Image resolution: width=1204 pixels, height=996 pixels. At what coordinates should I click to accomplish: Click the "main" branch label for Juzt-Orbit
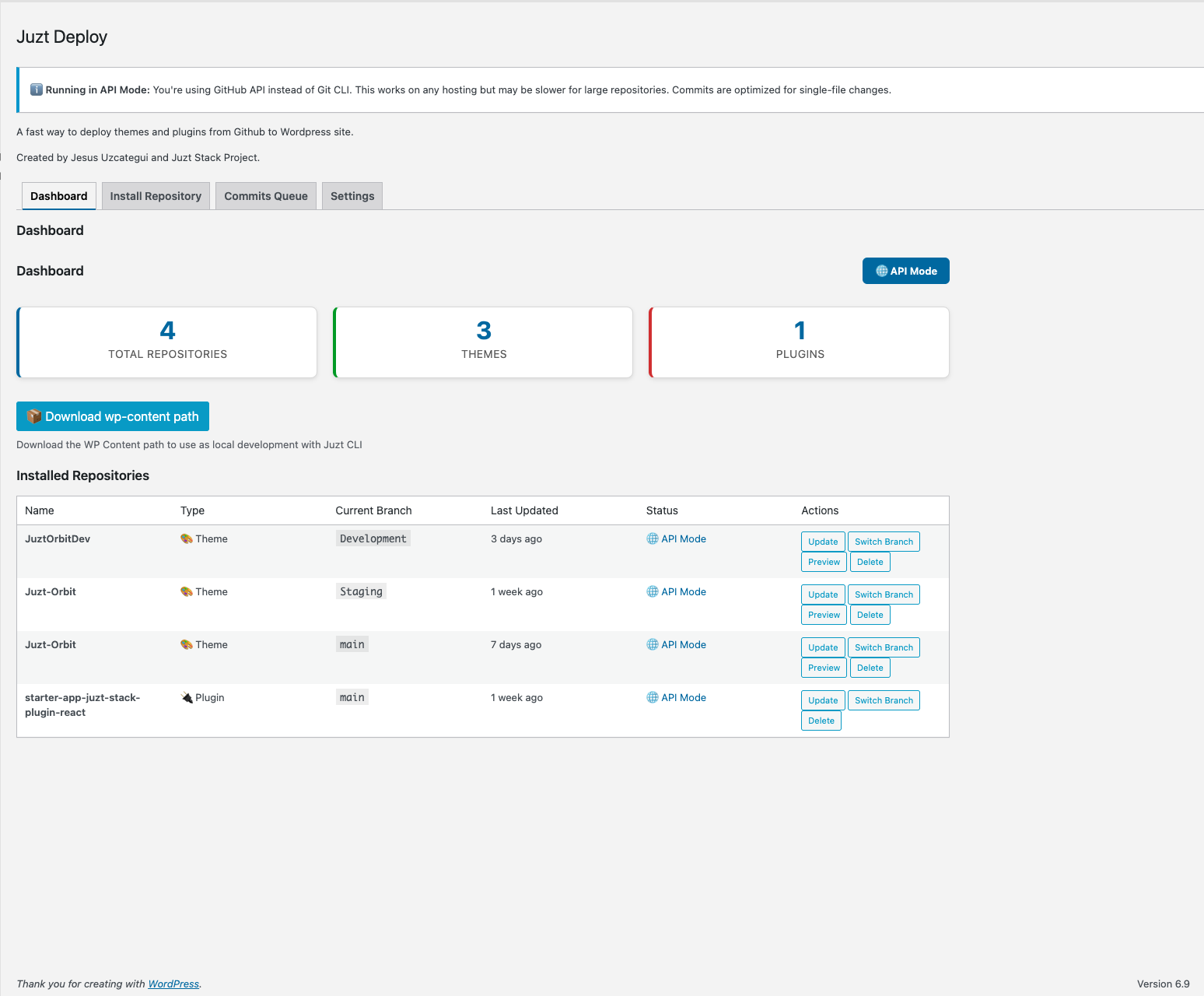tap(352, 644)
